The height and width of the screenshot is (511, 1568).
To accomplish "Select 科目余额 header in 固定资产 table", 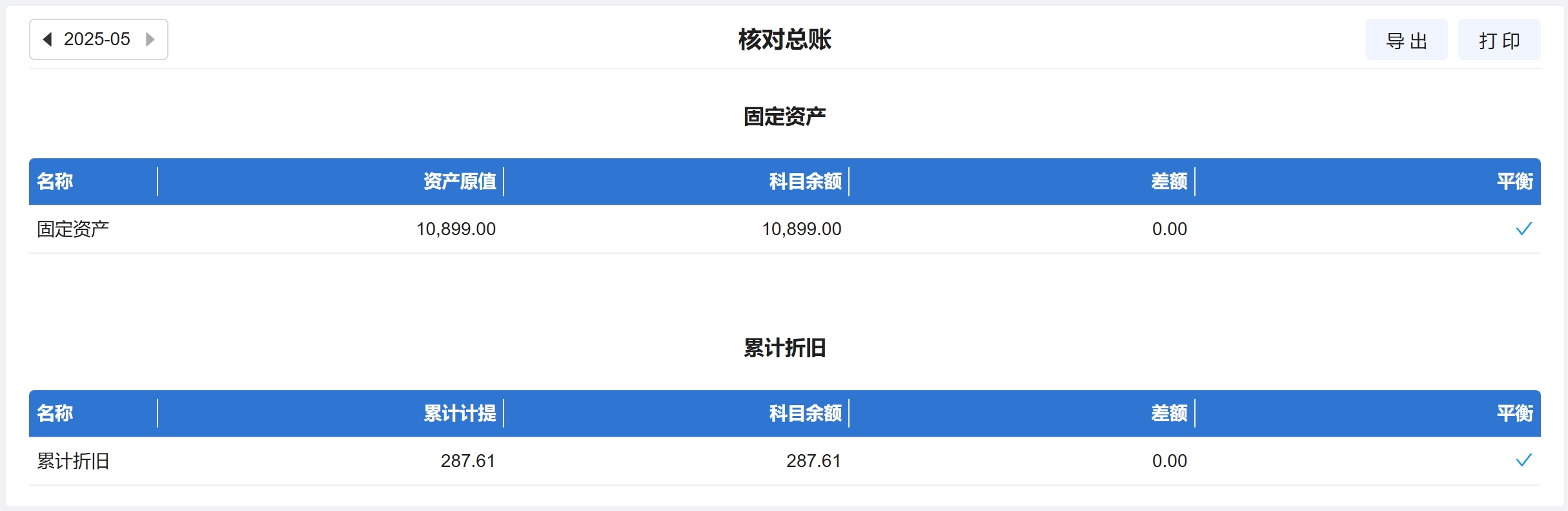I will 805,182.
